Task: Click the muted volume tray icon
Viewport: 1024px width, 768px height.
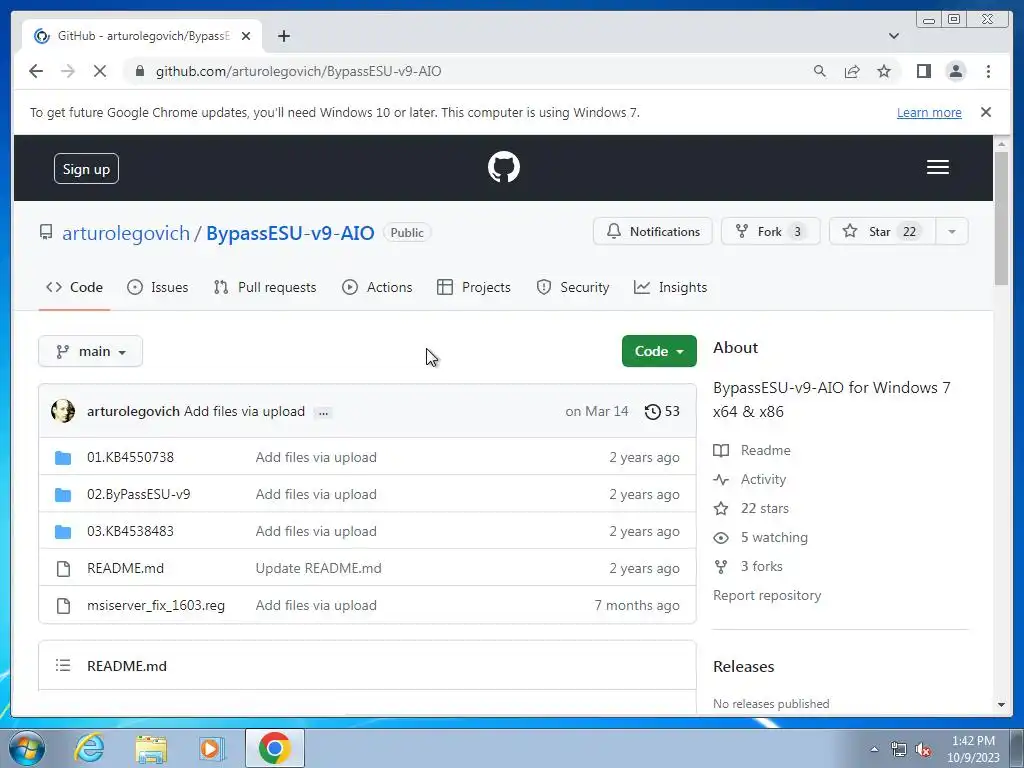Action: [x=923, y=749]
